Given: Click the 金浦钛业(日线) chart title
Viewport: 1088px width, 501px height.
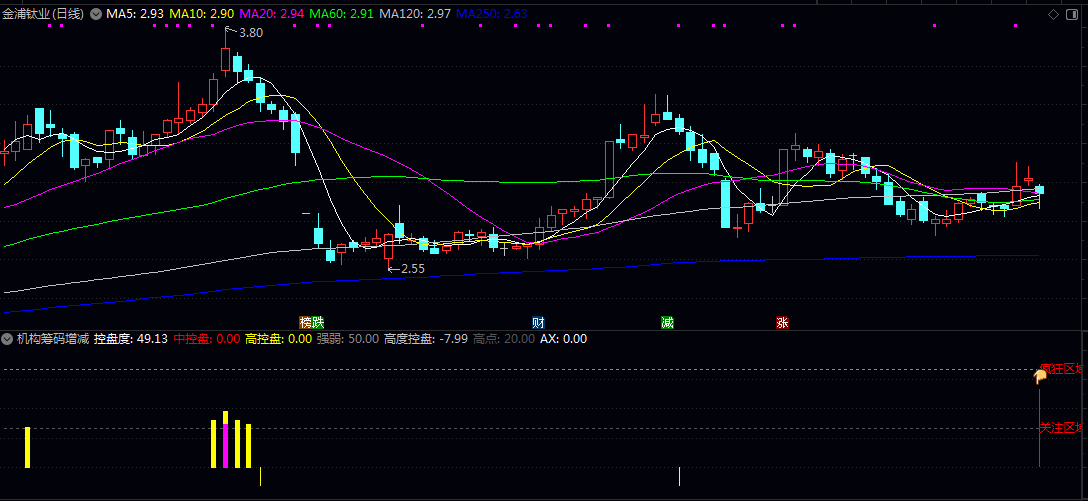Looking at the screenshot, I should coord(44,14).
